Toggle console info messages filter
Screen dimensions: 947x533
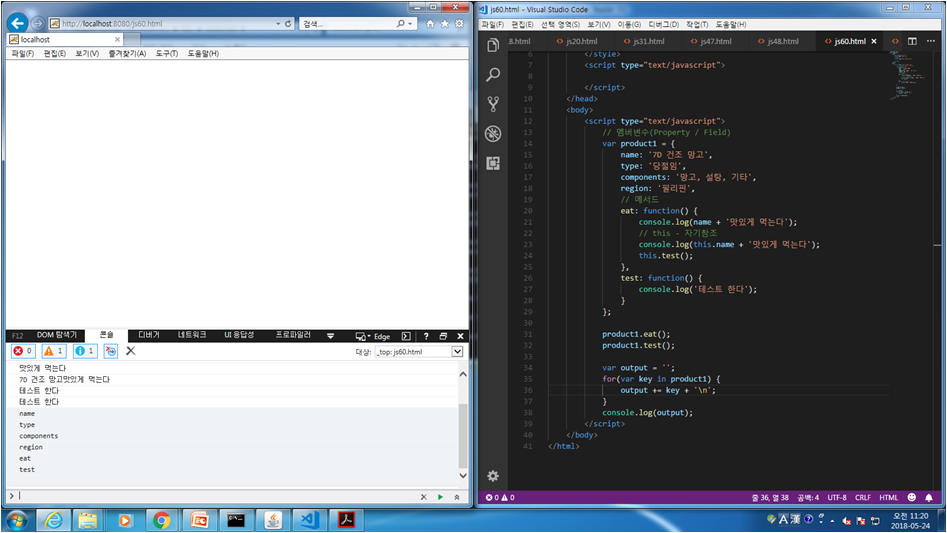[x=85, y=351]
